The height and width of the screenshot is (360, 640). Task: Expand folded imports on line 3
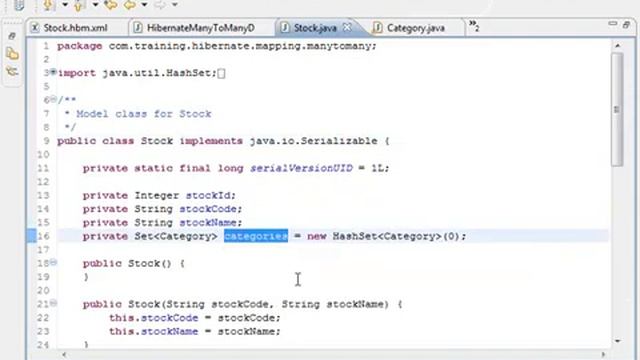[x=53, y=72]
